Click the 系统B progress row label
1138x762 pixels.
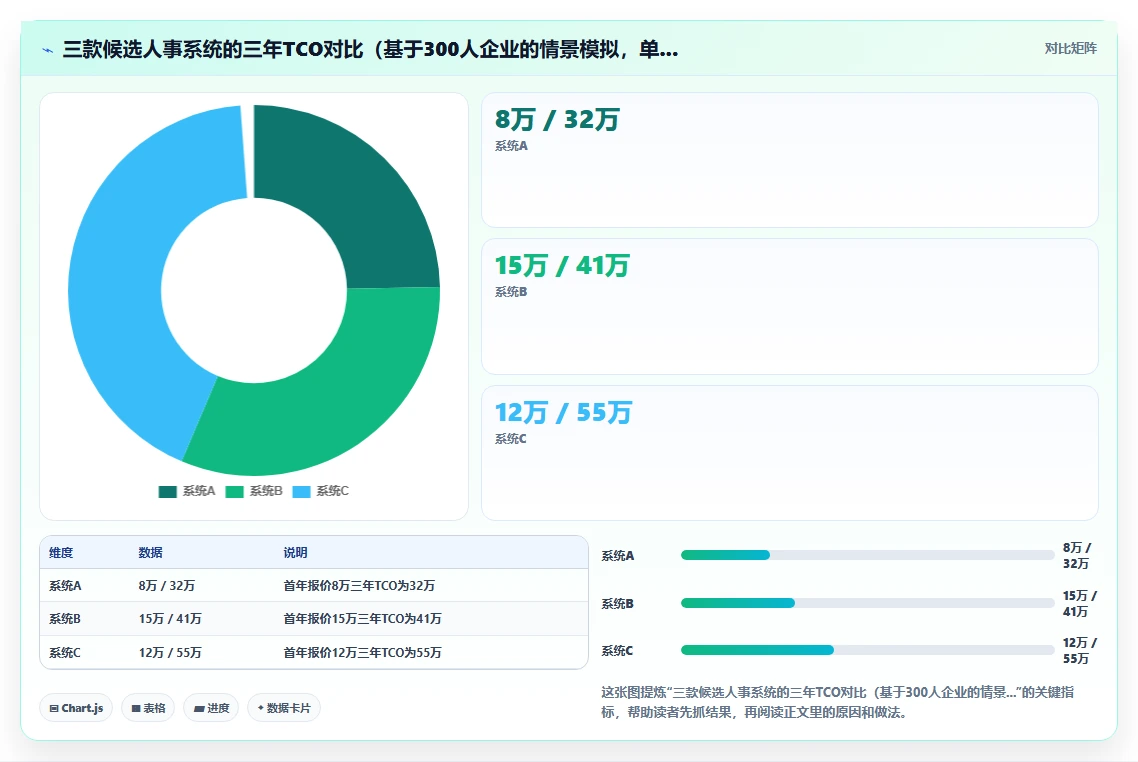618,604
